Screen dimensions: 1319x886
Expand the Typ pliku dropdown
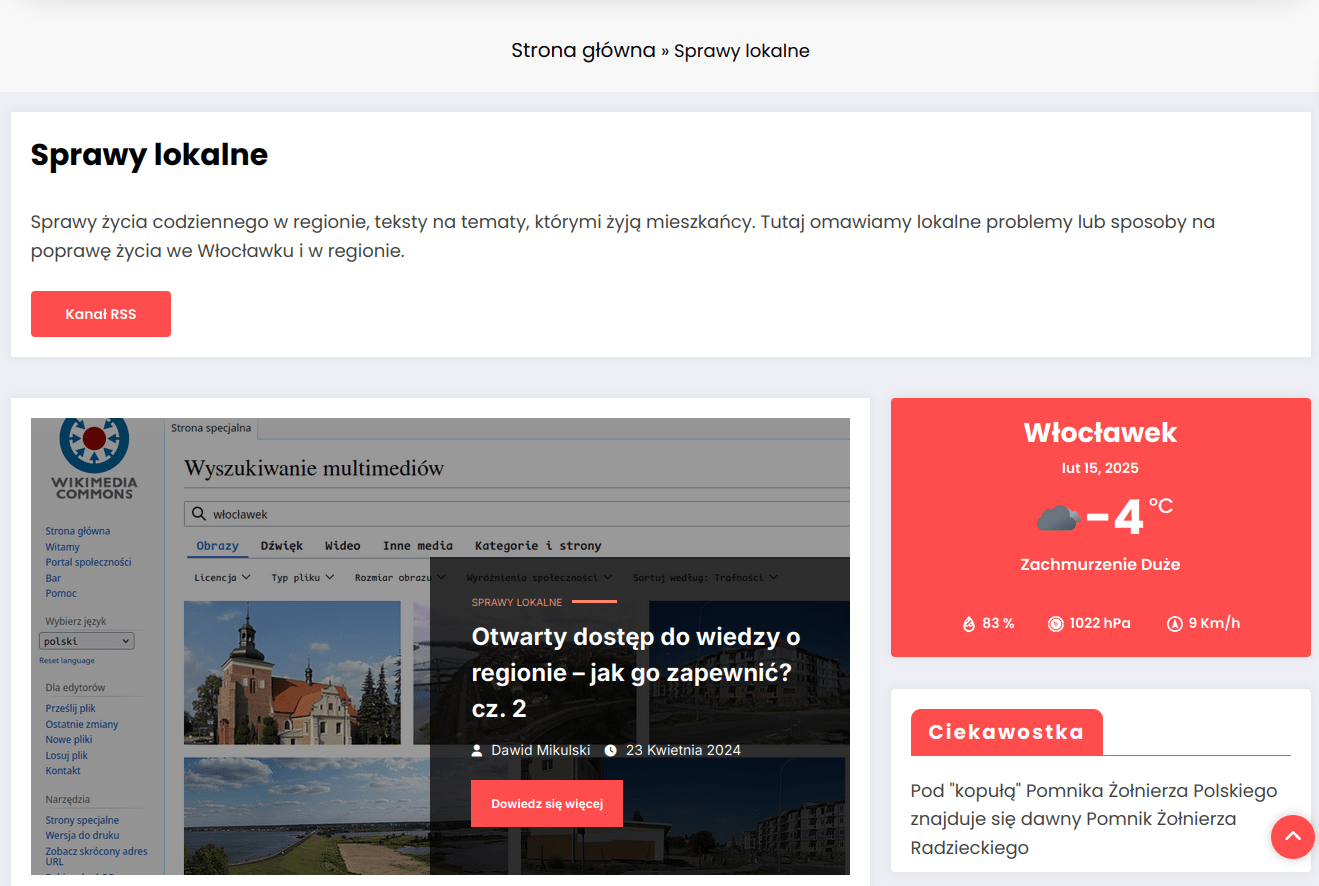pyautogui.click(x=303, y=577)
